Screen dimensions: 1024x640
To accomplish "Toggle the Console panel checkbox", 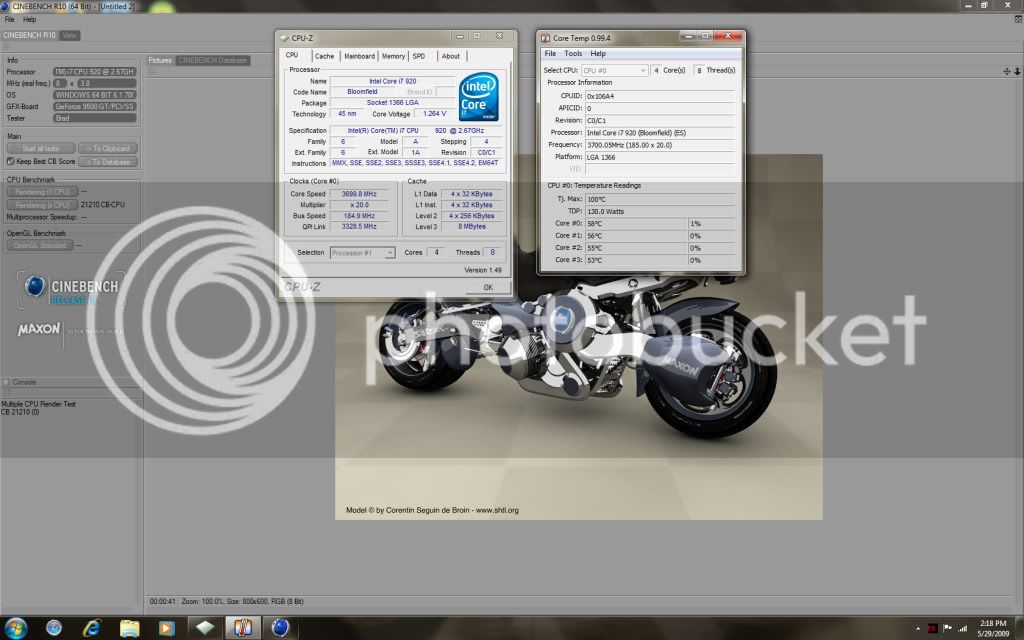I will (x=6, y=382).
